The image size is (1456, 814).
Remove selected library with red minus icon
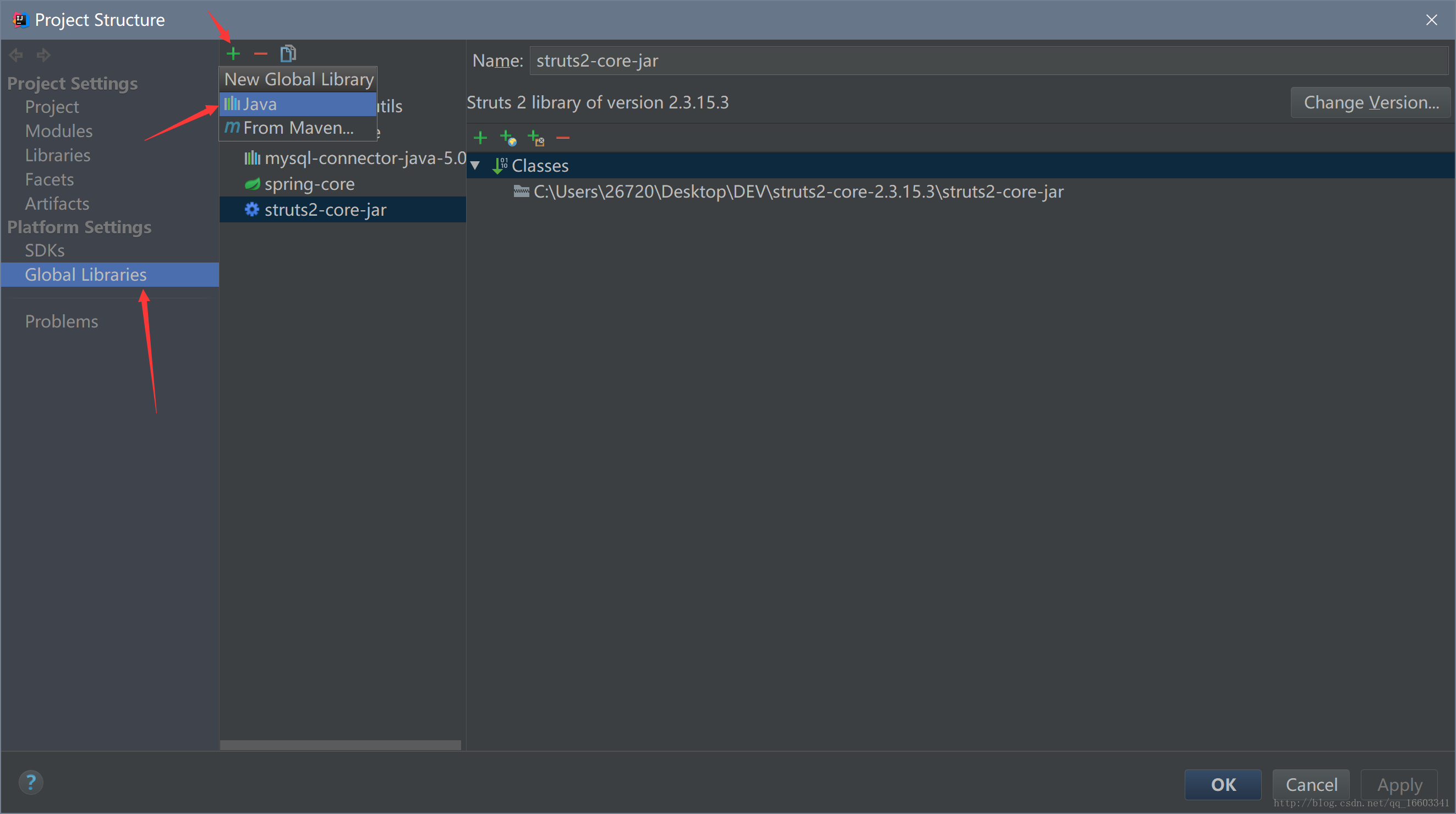(x=261, y=54)
